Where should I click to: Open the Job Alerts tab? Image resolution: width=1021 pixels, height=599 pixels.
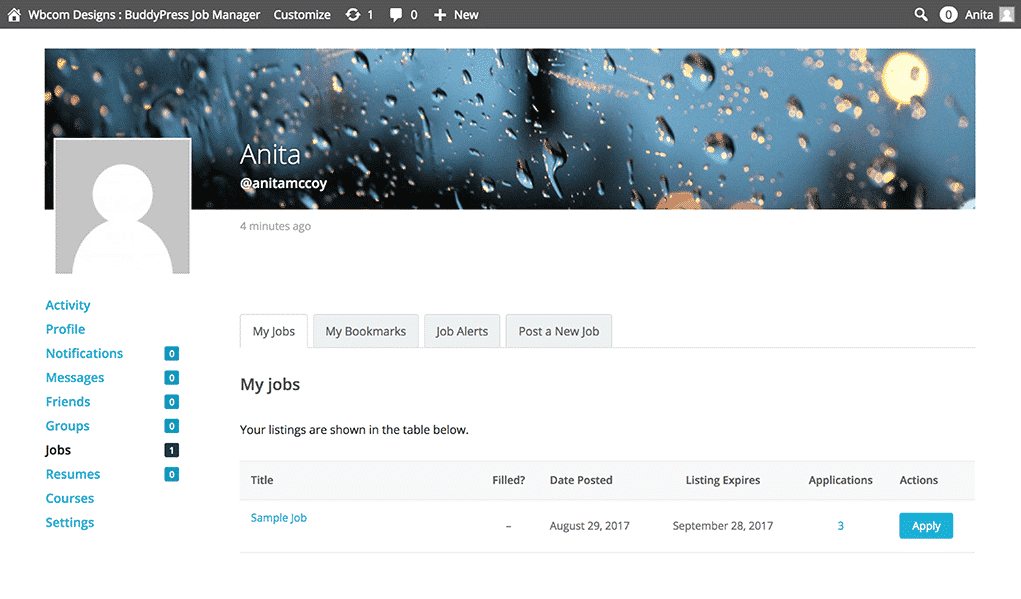click(461, 330)
